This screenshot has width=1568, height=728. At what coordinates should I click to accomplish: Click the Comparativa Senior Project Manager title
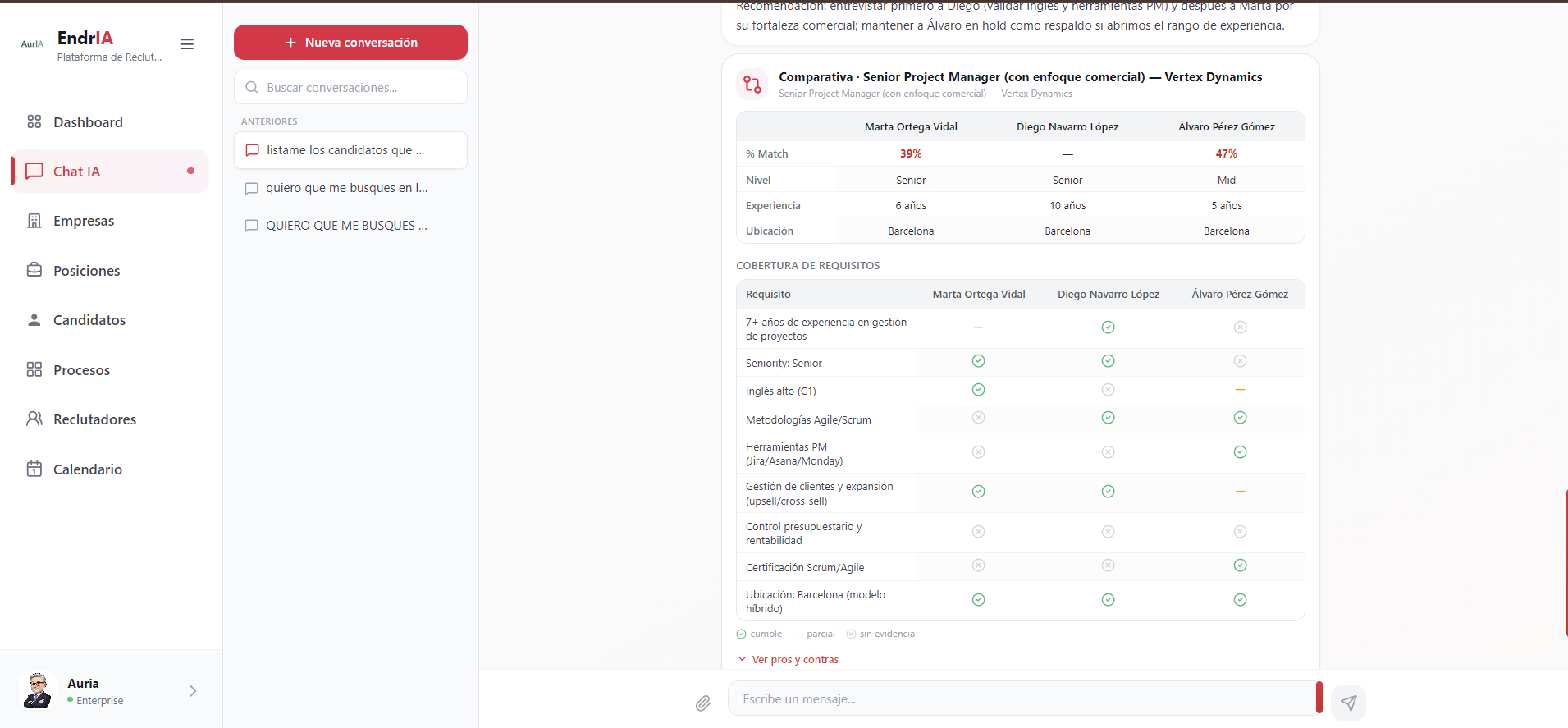(x=1020, y=77)
